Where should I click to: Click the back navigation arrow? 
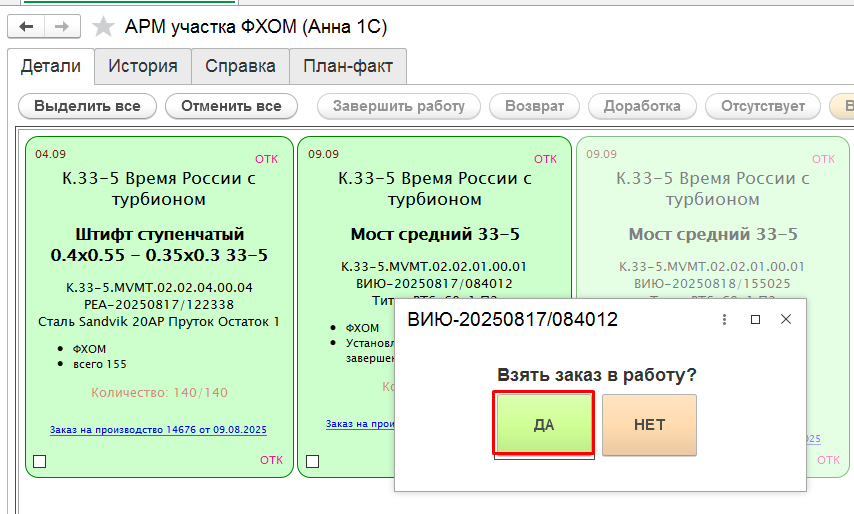pyautogui.click(x=27, y=27)
